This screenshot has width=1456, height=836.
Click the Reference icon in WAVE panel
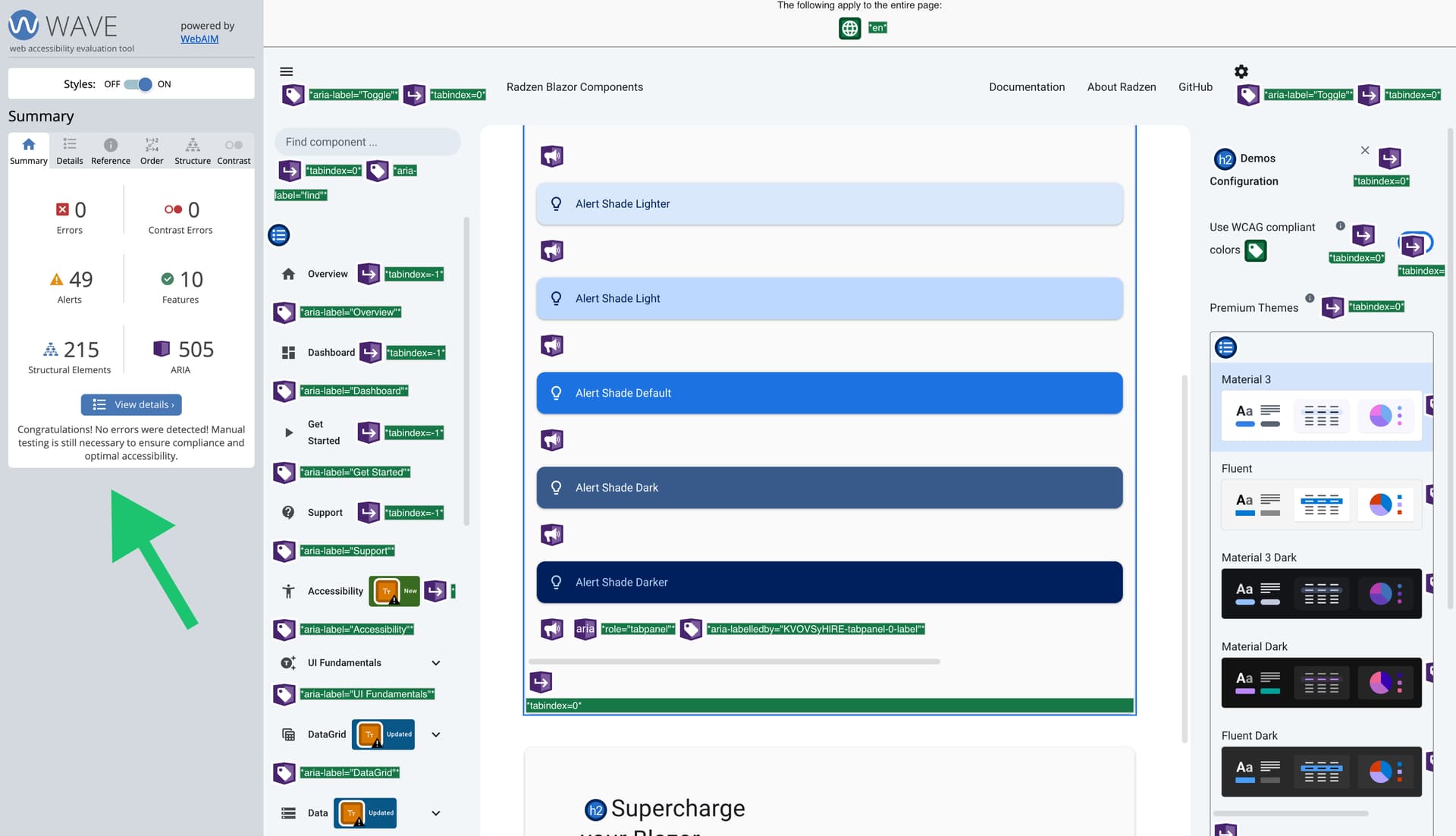(x=110, y=149)
